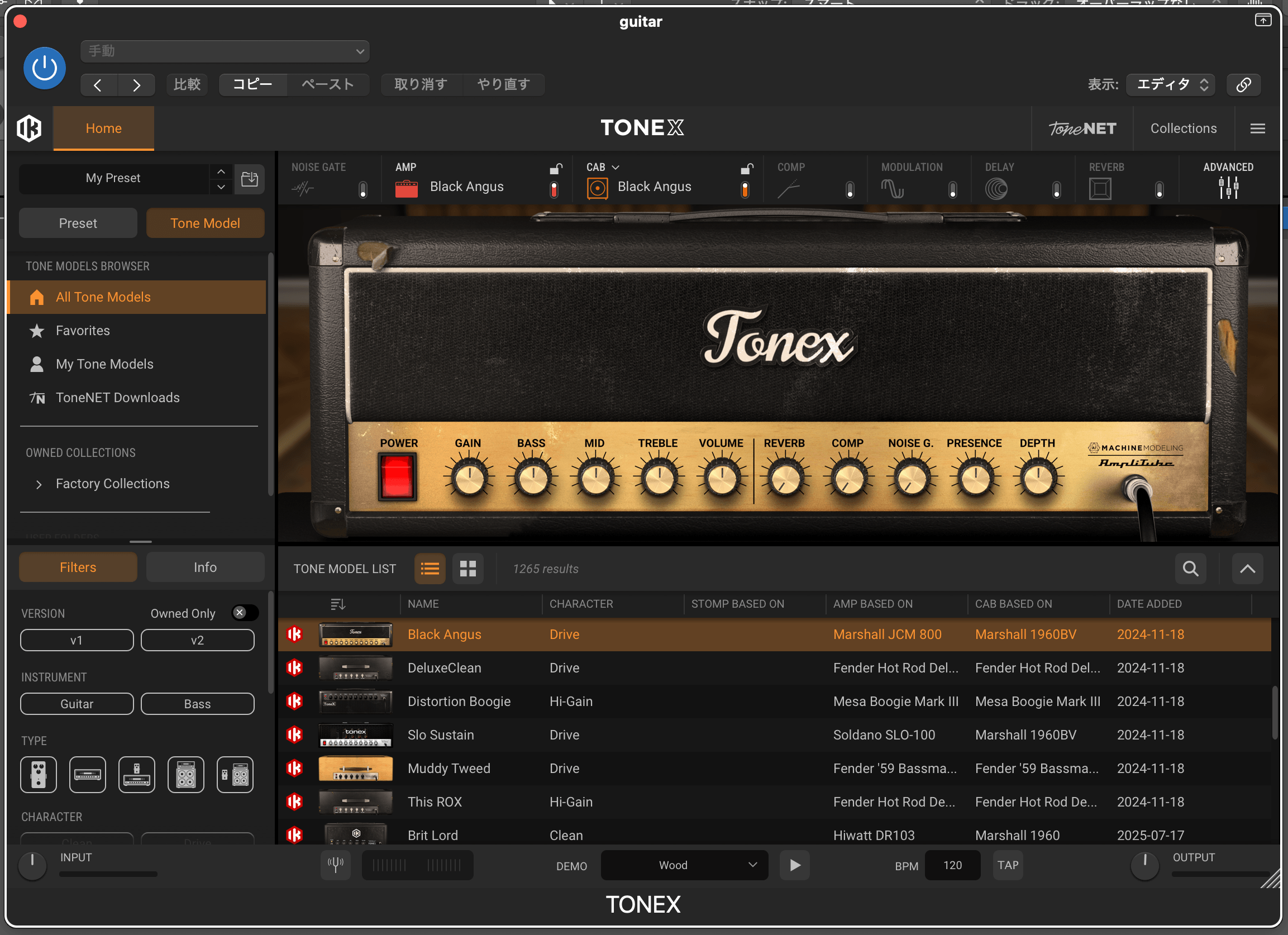The width and height of the screenshot is (1288, 935).
Task: Select the pedal type filter icon
Action: coord(37,774)
